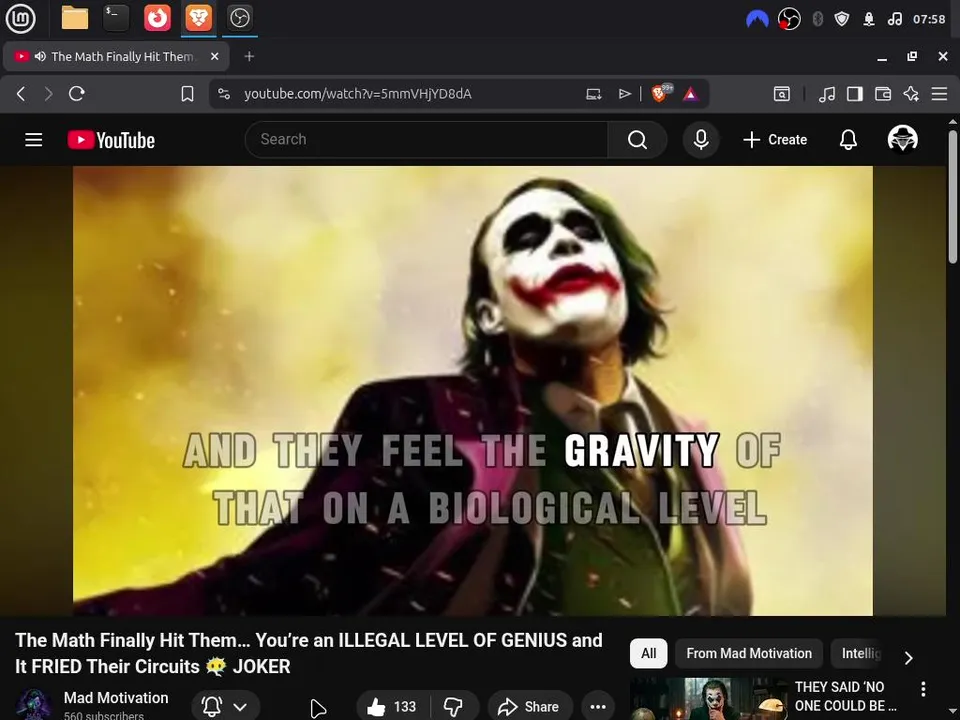Open the Brave Wallet icon

tap(883, 94)
